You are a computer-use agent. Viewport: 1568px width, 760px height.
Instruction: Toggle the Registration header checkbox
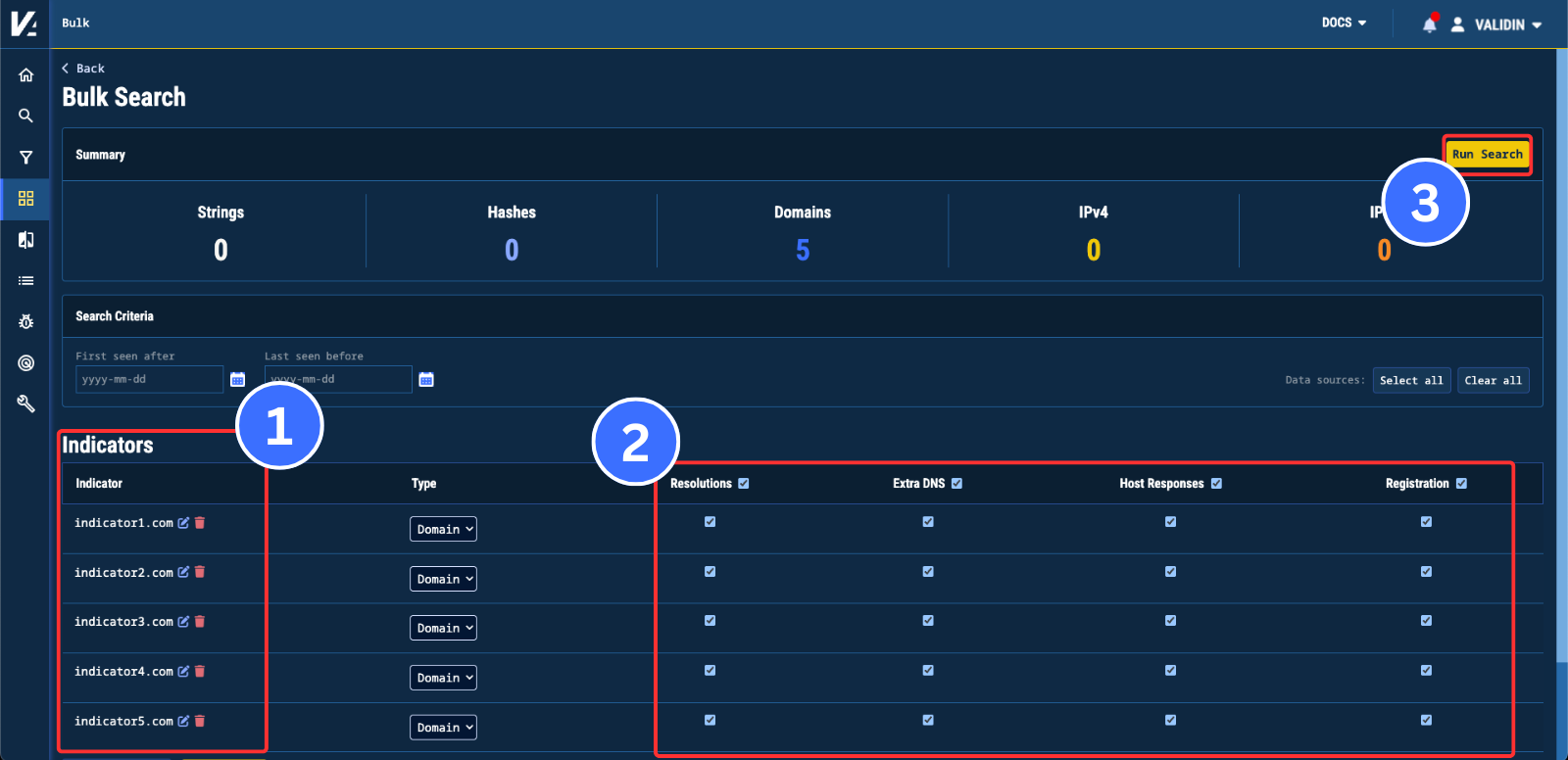coord(1461,483)
